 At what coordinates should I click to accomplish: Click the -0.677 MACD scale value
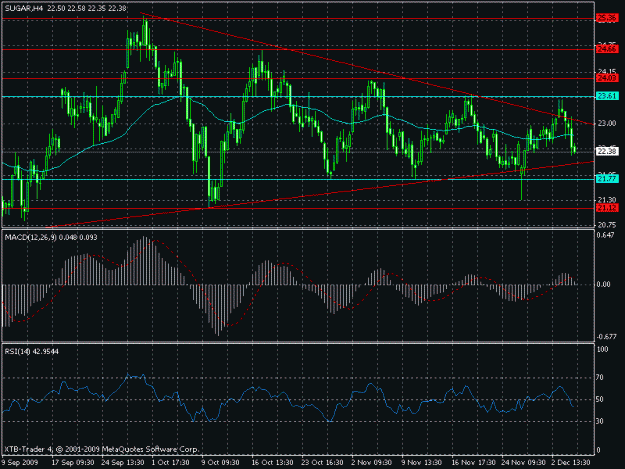coord(607,337)
